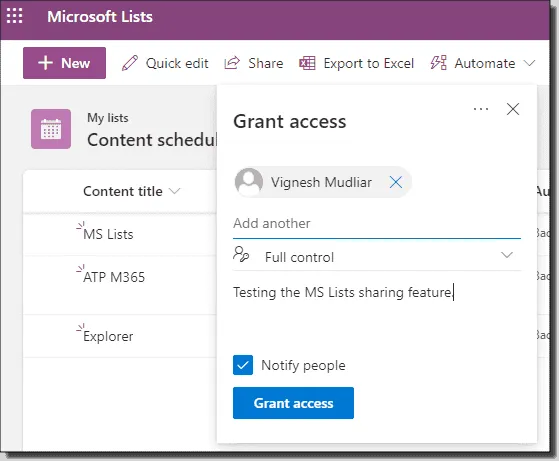Click Vignesh Mudliar avatar icon
Screen dimensions: 559x461
pyautogui.click(x=249, y=182)
